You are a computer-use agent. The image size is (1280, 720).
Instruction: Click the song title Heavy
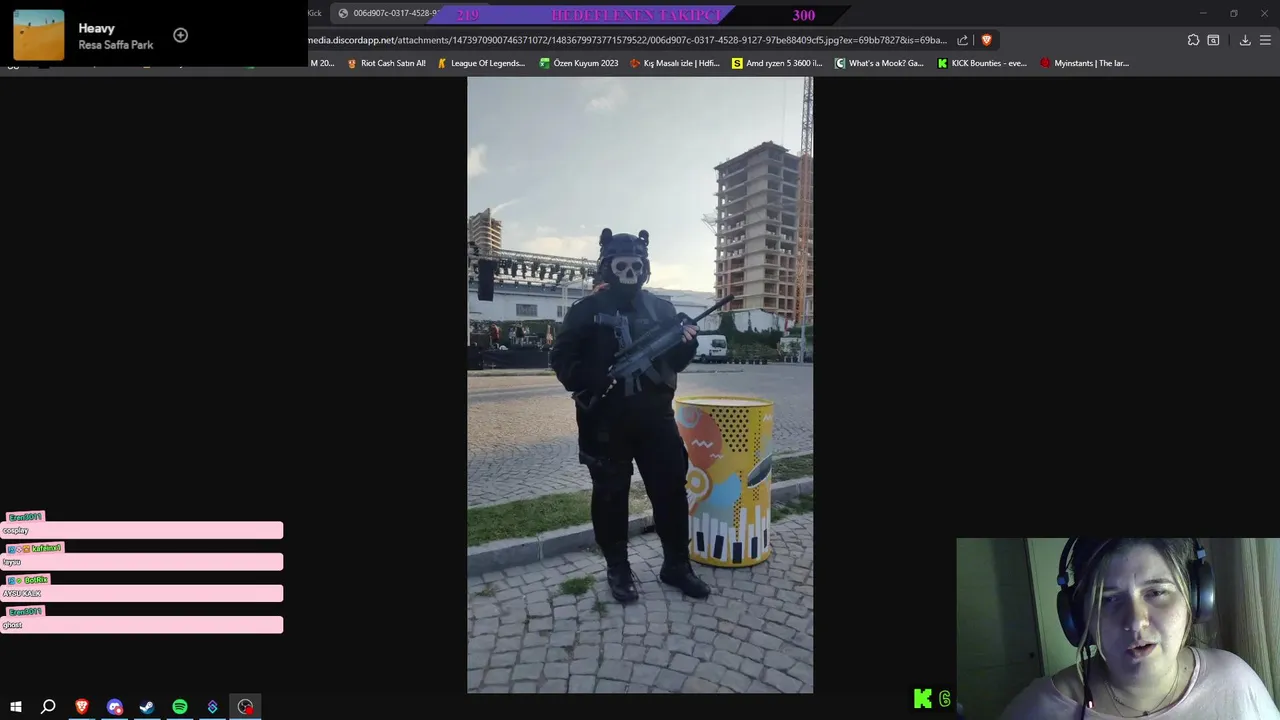[x=97, y=28]
